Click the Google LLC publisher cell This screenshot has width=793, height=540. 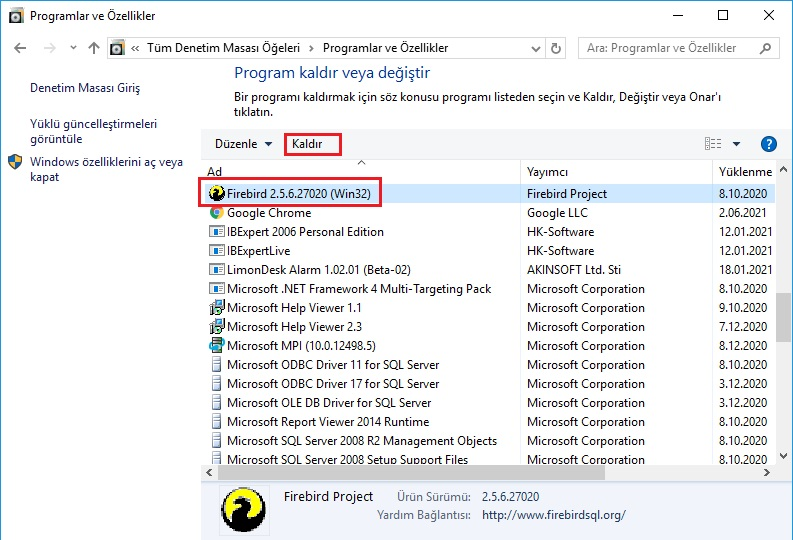[557, 213]
